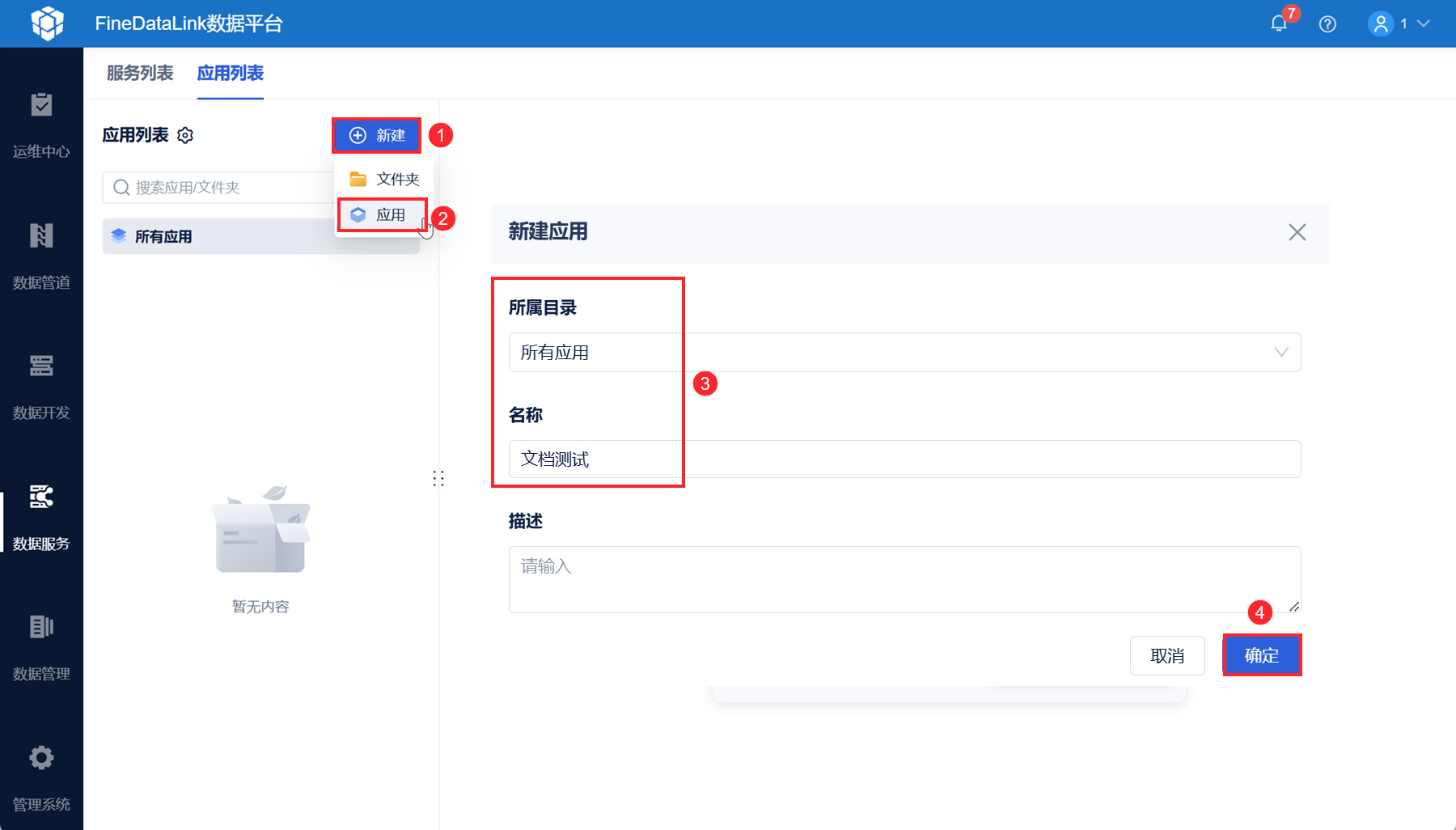The height and width of the screenshot is (830, 1456).
Task: Click the 取消 button
Action: coord(1167,655)
